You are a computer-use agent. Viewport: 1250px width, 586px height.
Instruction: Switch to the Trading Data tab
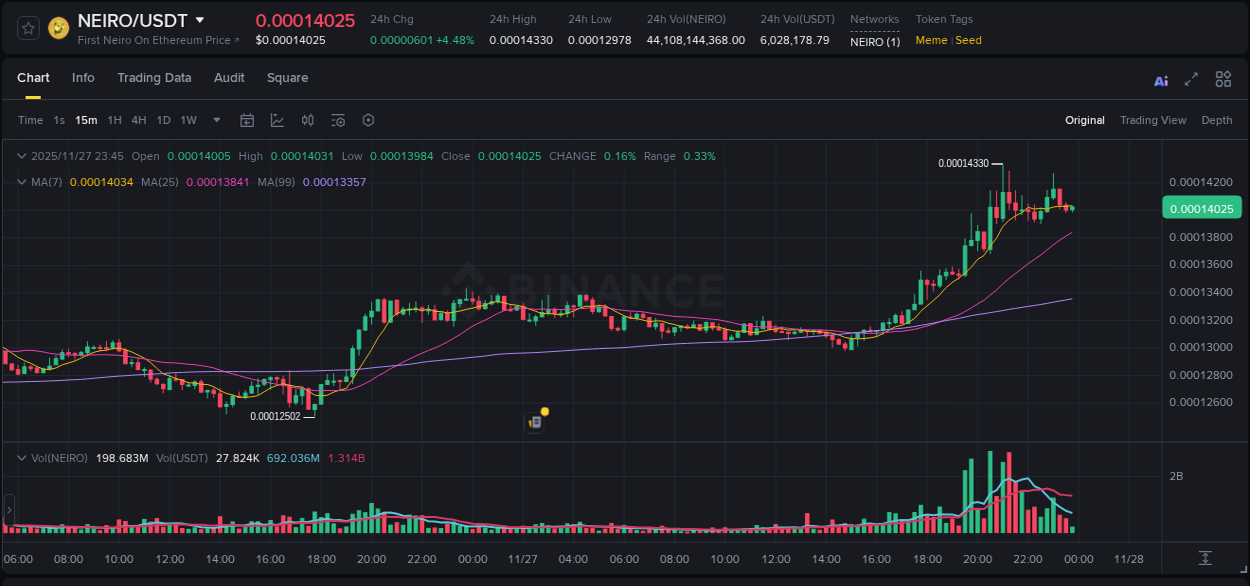(155, 78)
